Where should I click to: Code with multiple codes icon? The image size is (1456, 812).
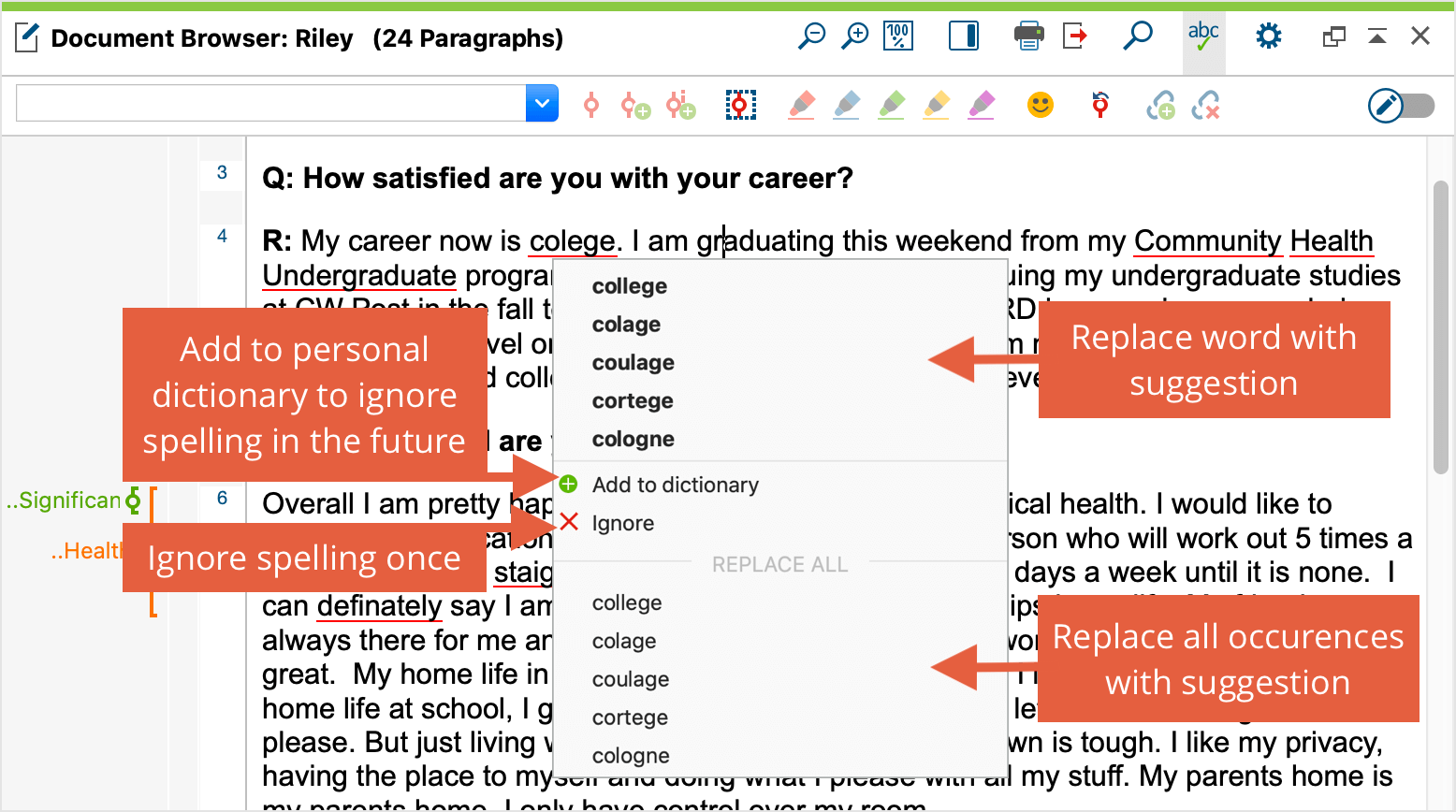[681, 105]
